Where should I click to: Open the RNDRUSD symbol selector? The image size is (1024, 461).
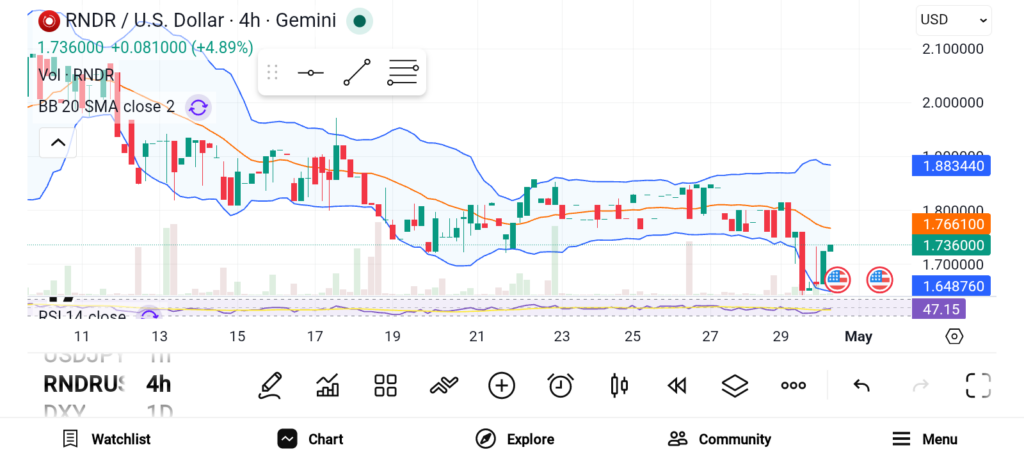click(x=83, y=385)
